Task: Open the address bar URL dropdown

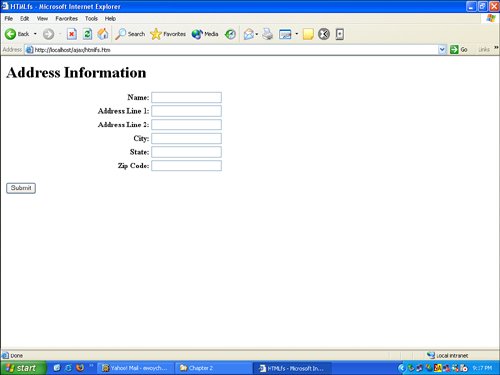Action: tap(442, 50)
